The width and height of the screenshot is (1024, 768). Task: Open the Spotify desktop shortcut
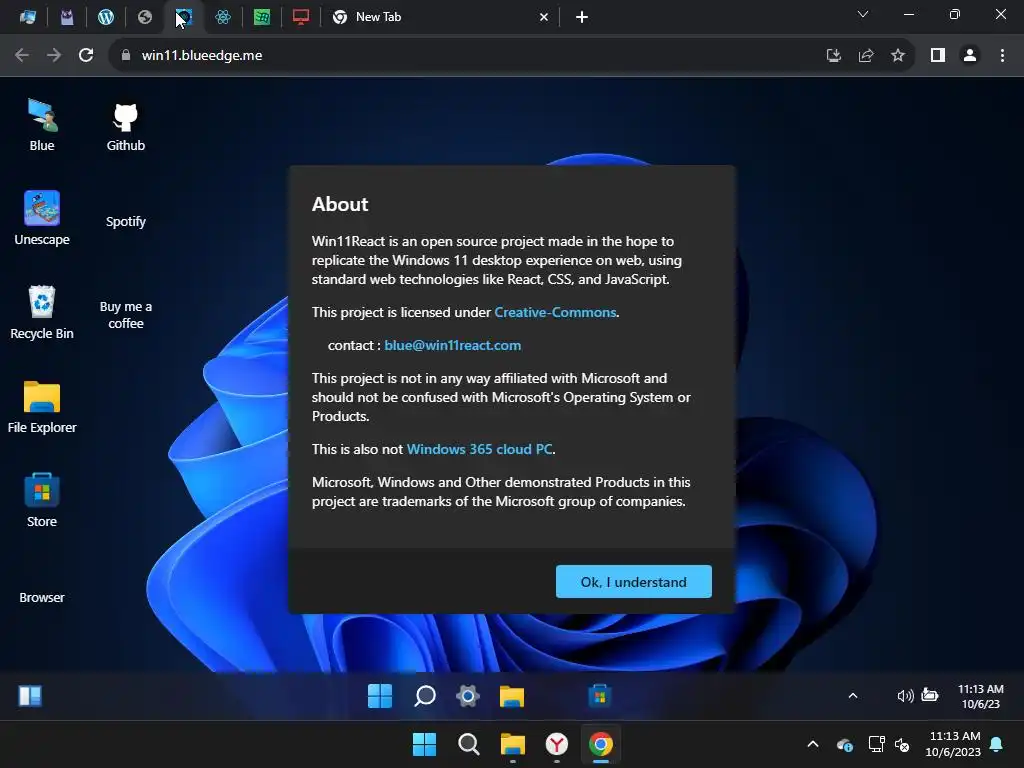[125, 221]
